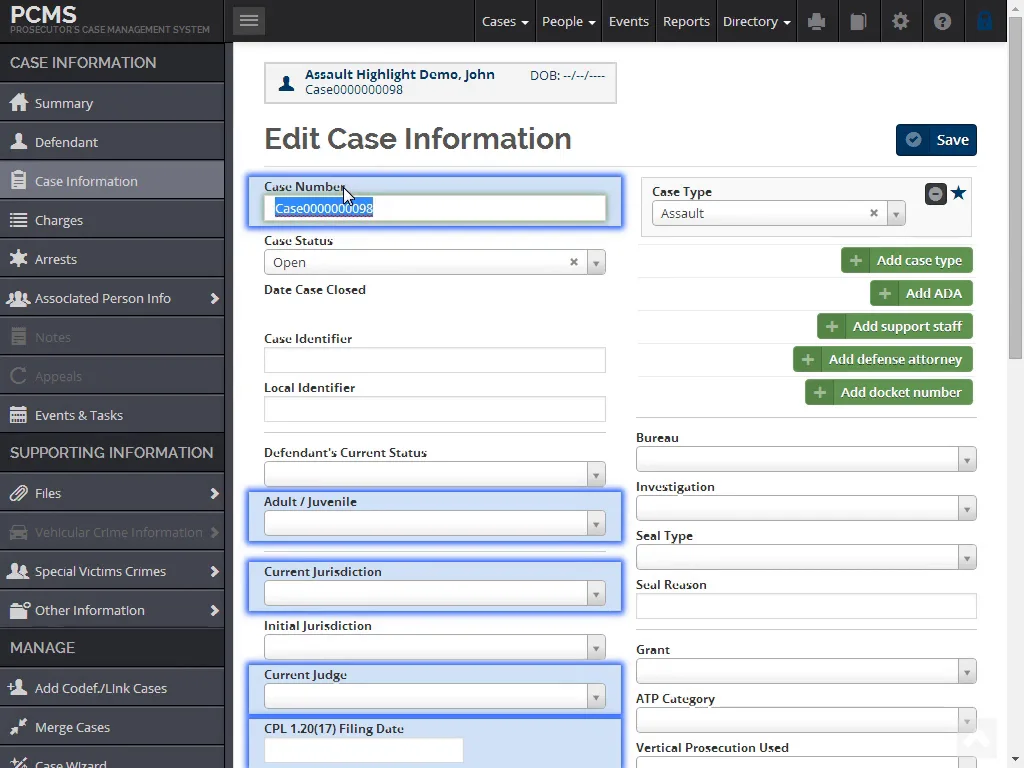Expand Associated Person Info submenu
The width and height of the screenshot is (1024, 768).
214,298
